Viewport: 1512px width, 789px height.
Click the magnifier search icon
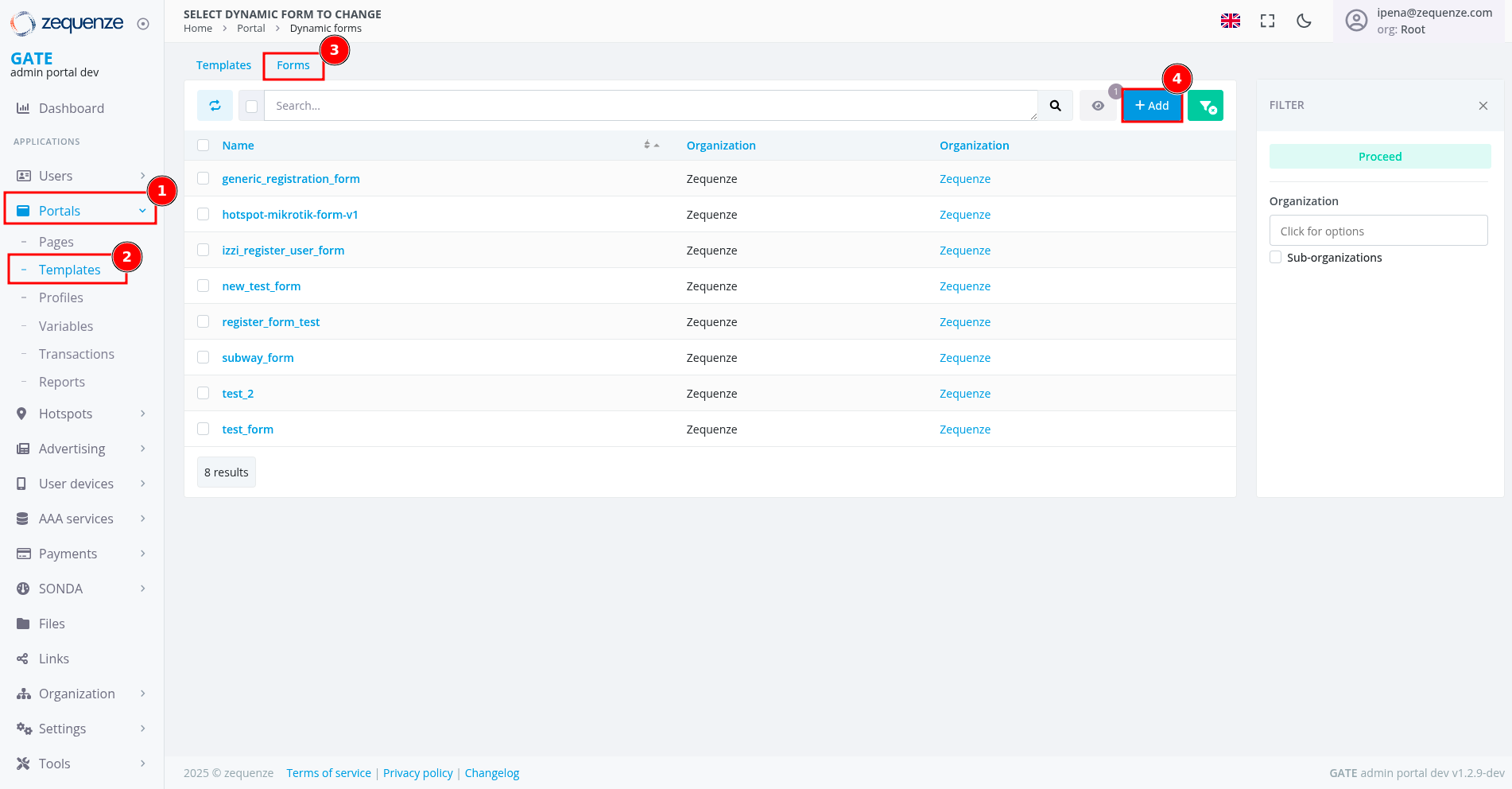(x=1055, y=106)
